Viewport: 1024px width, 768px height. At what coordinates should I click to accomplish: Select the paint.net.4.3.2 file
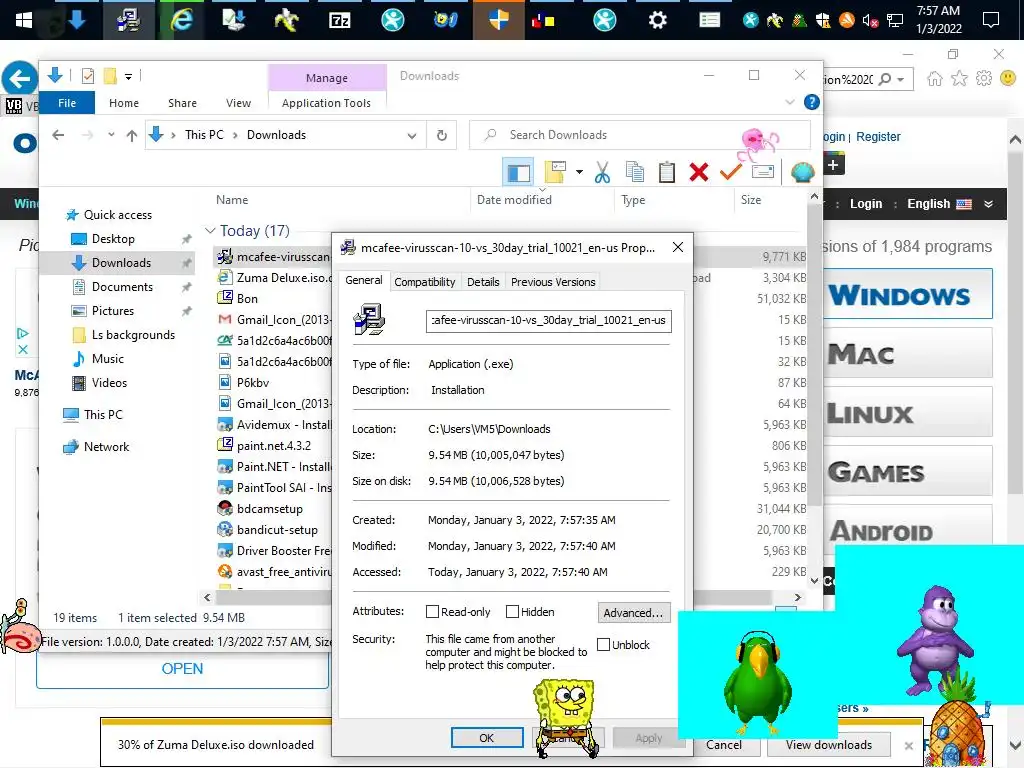(274, 445)
